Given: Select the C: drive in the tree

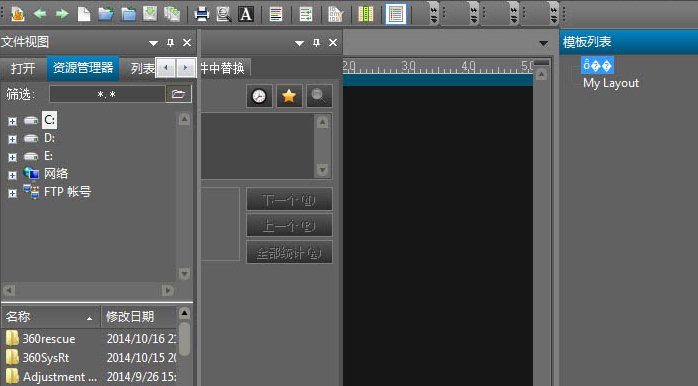Looking at the screenshot, I should (x=49, y=120).
